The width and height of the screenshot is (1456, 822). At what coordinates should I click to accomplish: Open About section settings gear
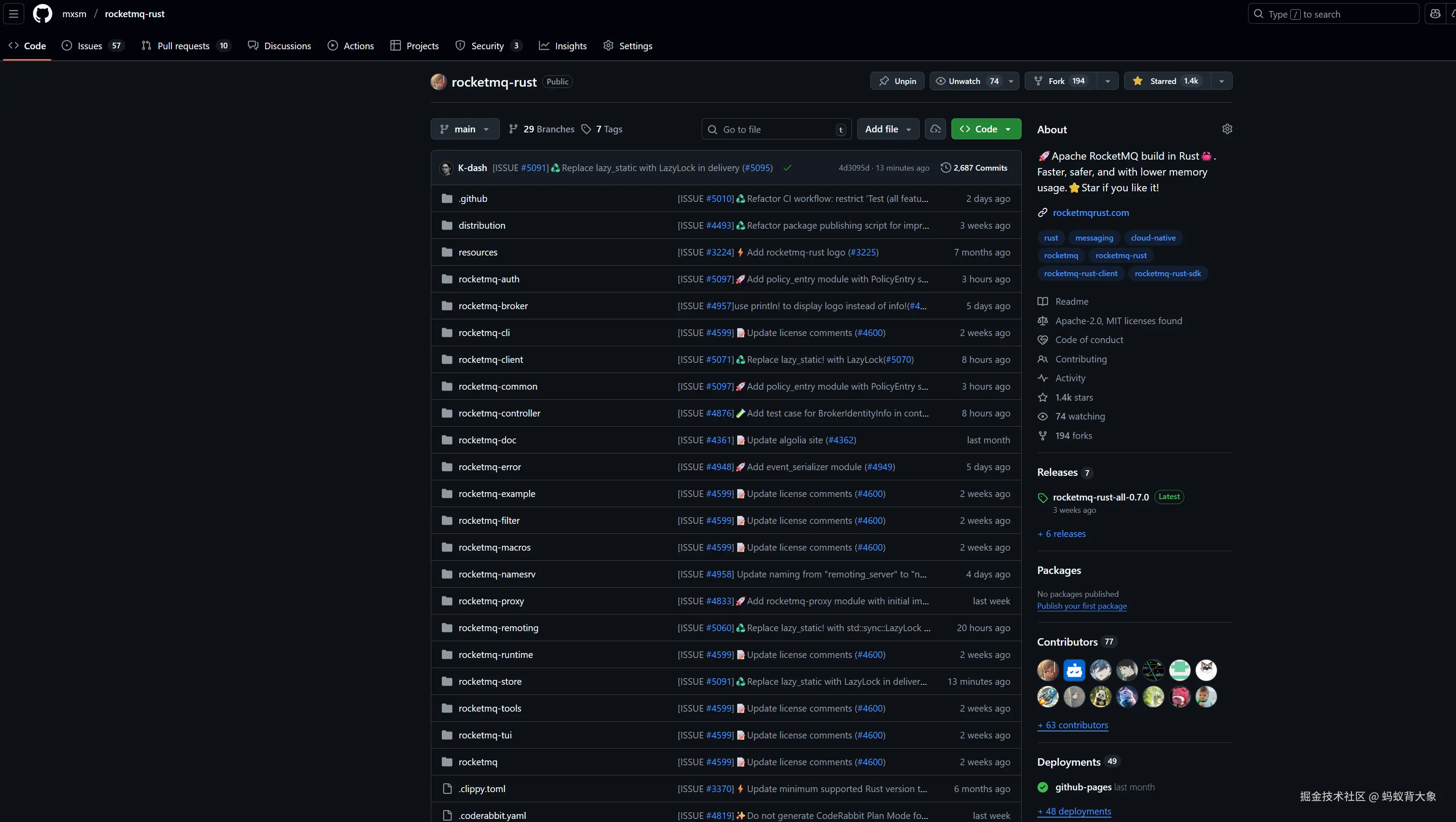click(1227, 129)
